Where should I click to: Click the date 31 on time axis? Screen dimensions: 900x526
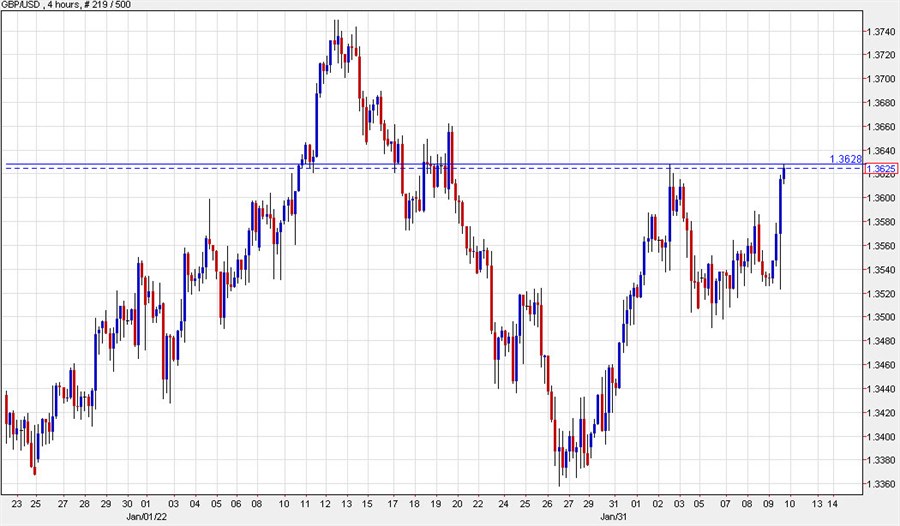click(614, 504)
